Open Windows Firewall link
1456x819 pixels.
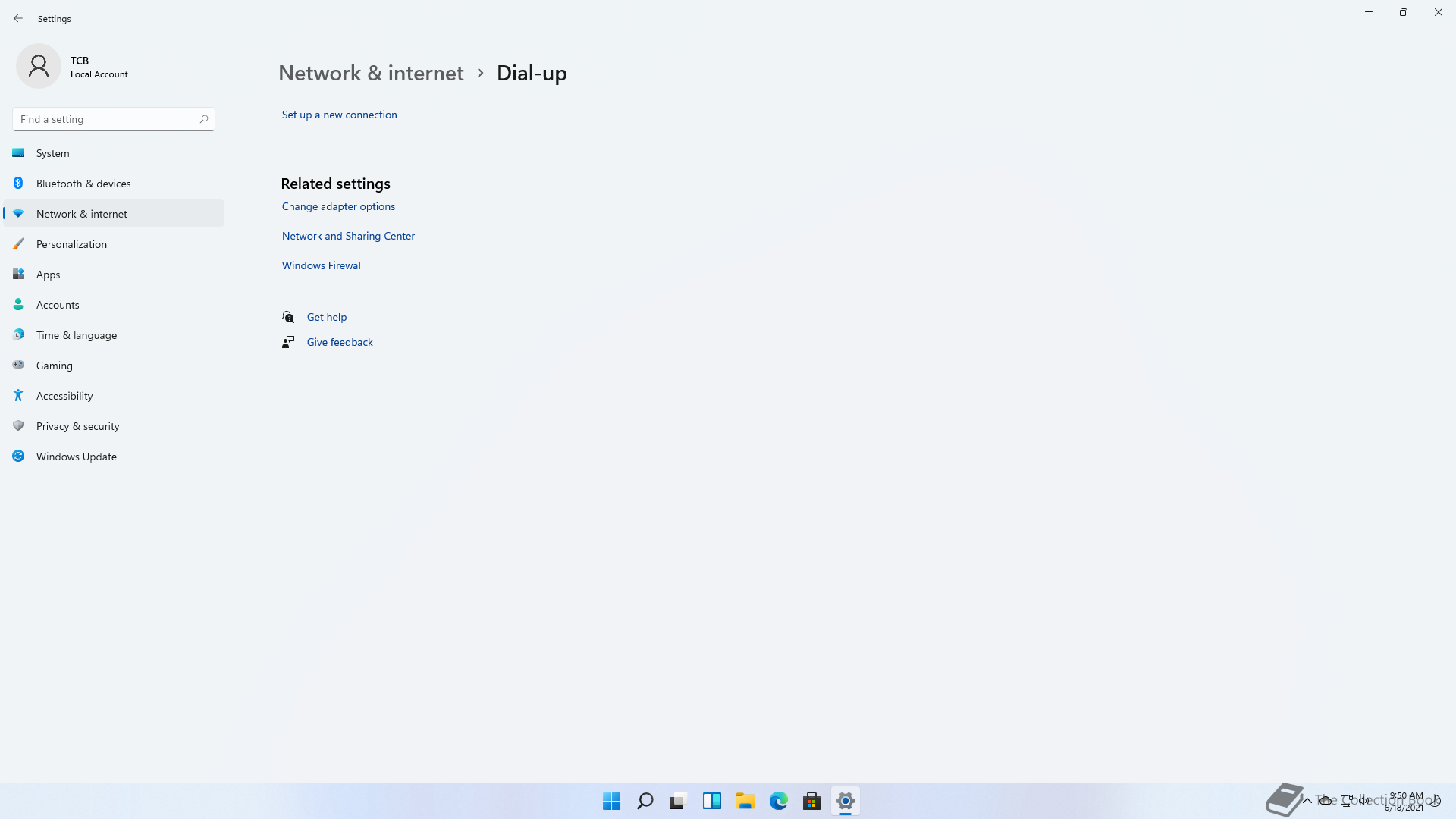(x=322, y=265)
